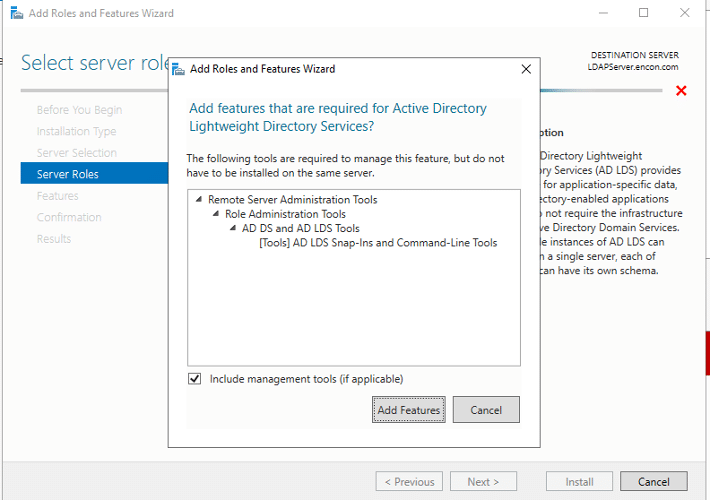Click the Add Features button
710x500 pixels.
(x=408, y=410)
